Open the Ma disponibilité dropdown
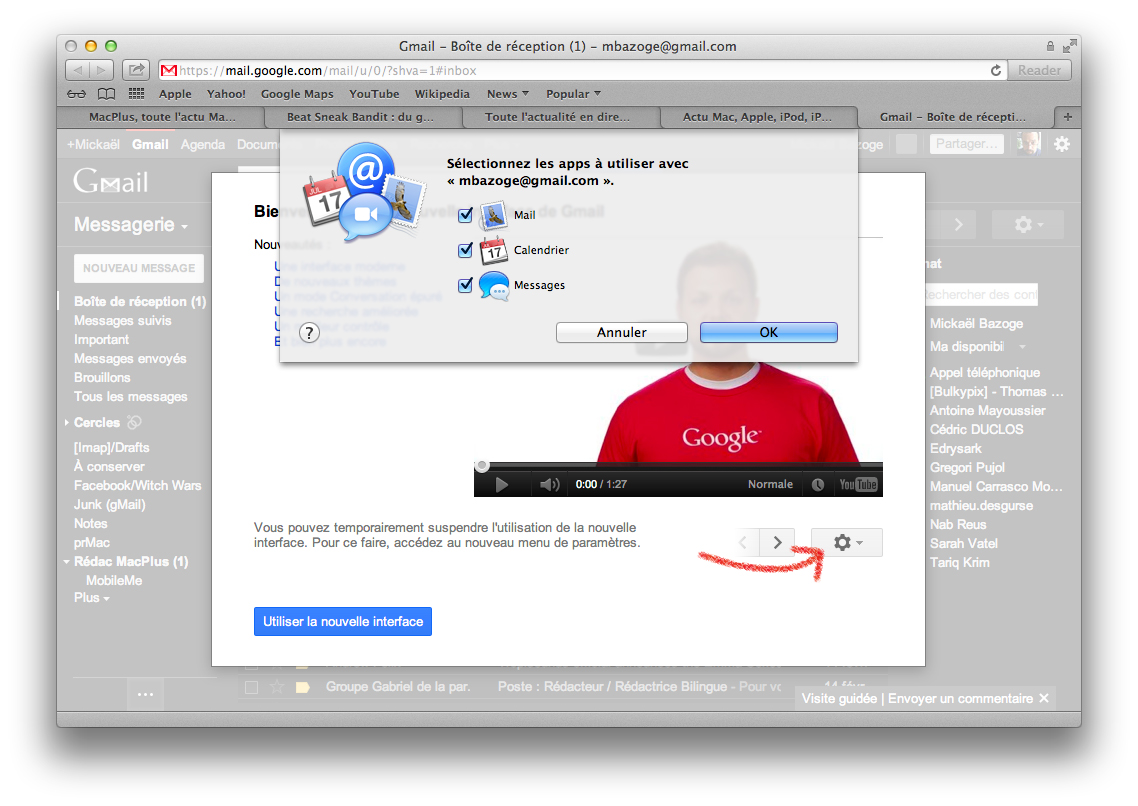This screenshot has height=806, width=1138. click(x=1023, y=347)
